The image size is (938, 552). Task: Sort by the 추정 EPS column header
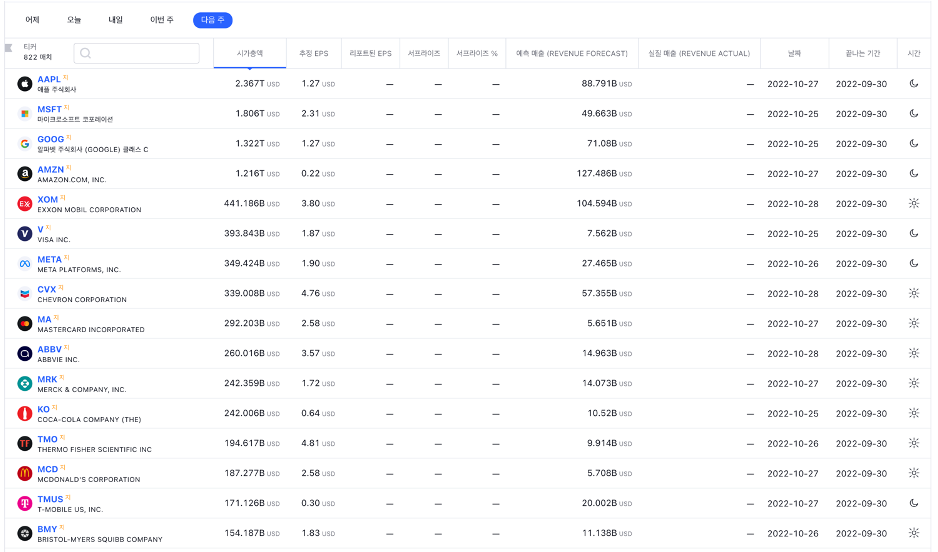pyautogui.click(x=313, y=53)
